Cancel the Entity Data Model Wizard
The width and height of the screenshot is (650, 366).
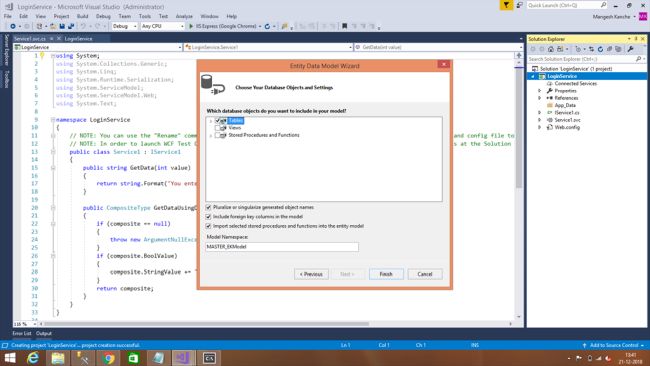click(x=425, y=274)
